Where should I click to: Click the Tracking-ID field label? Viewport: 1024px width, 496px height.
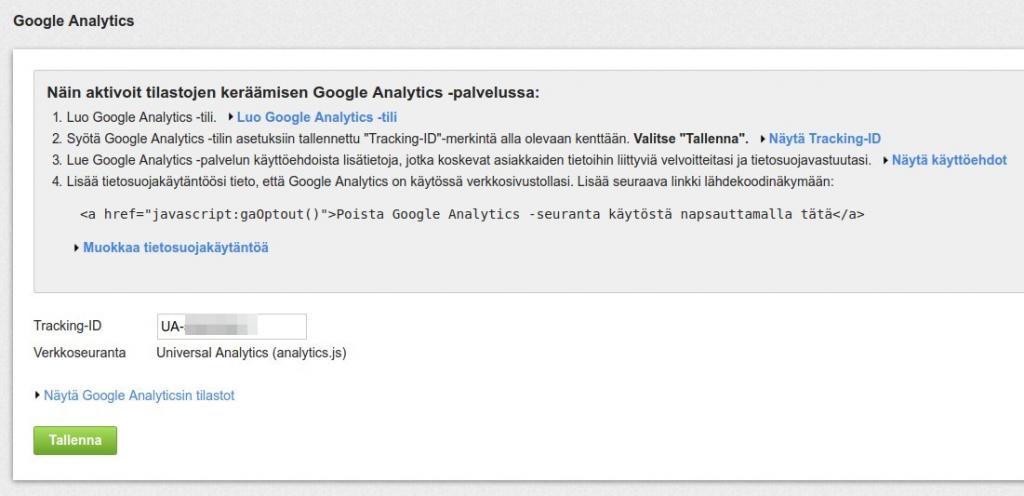[68, 326]
